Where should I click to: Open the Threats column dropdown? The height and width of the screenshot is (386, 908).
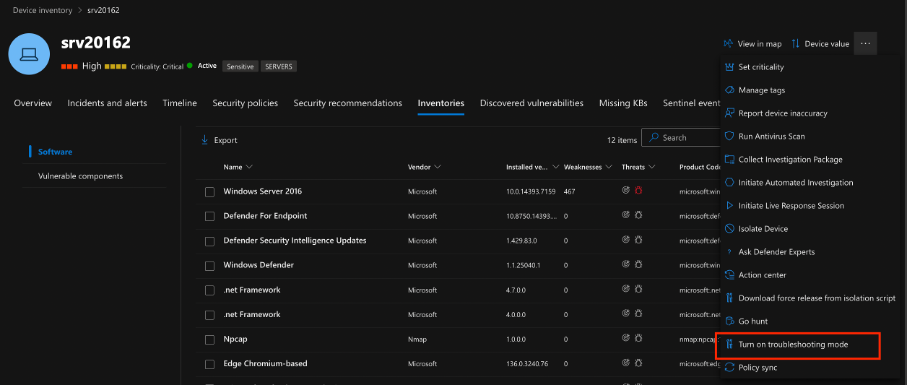click(652, 167)
